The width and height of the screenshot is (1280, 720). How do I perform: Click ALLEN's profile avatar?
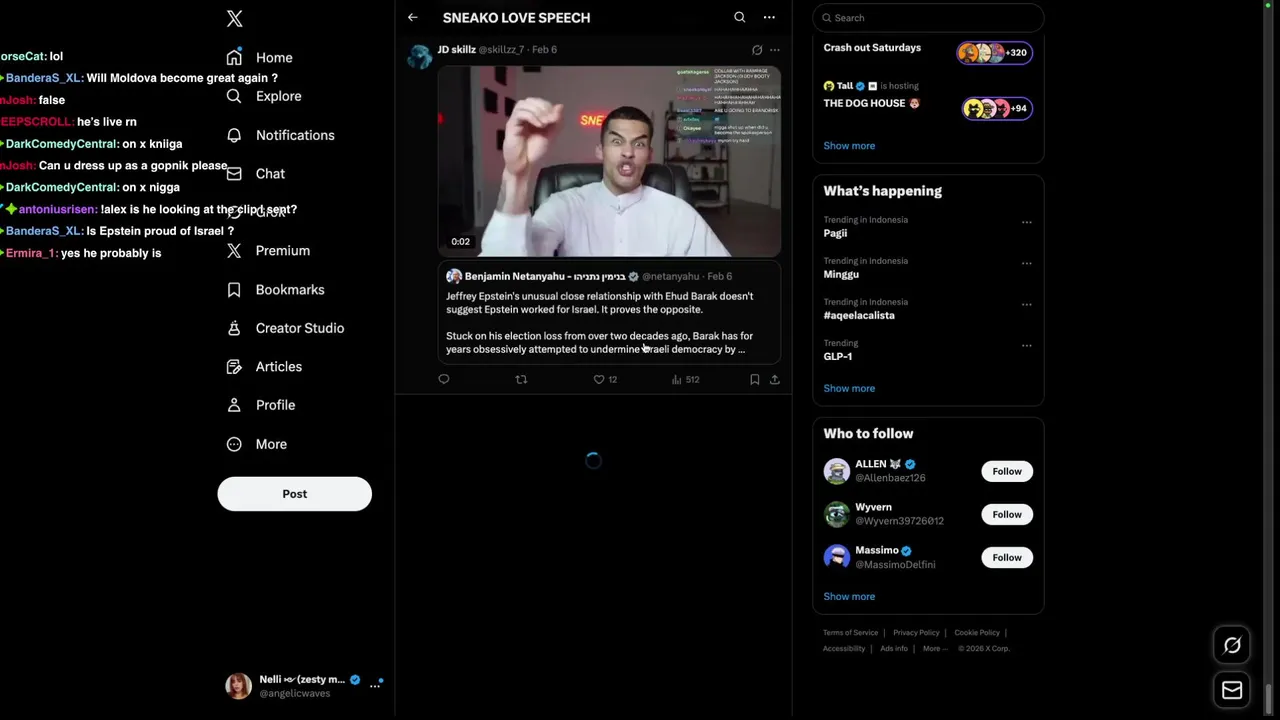click(x=837, y=471)
